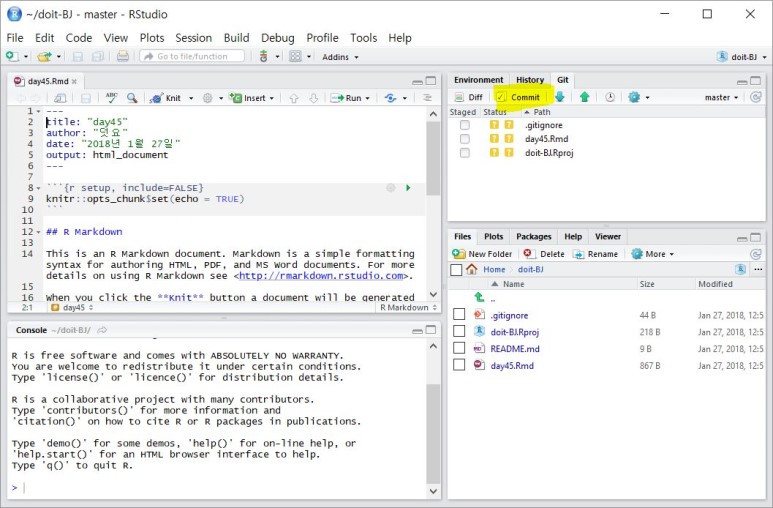Switch to the Plots tab
Screen dimensions: 773x508
point(493,237)
